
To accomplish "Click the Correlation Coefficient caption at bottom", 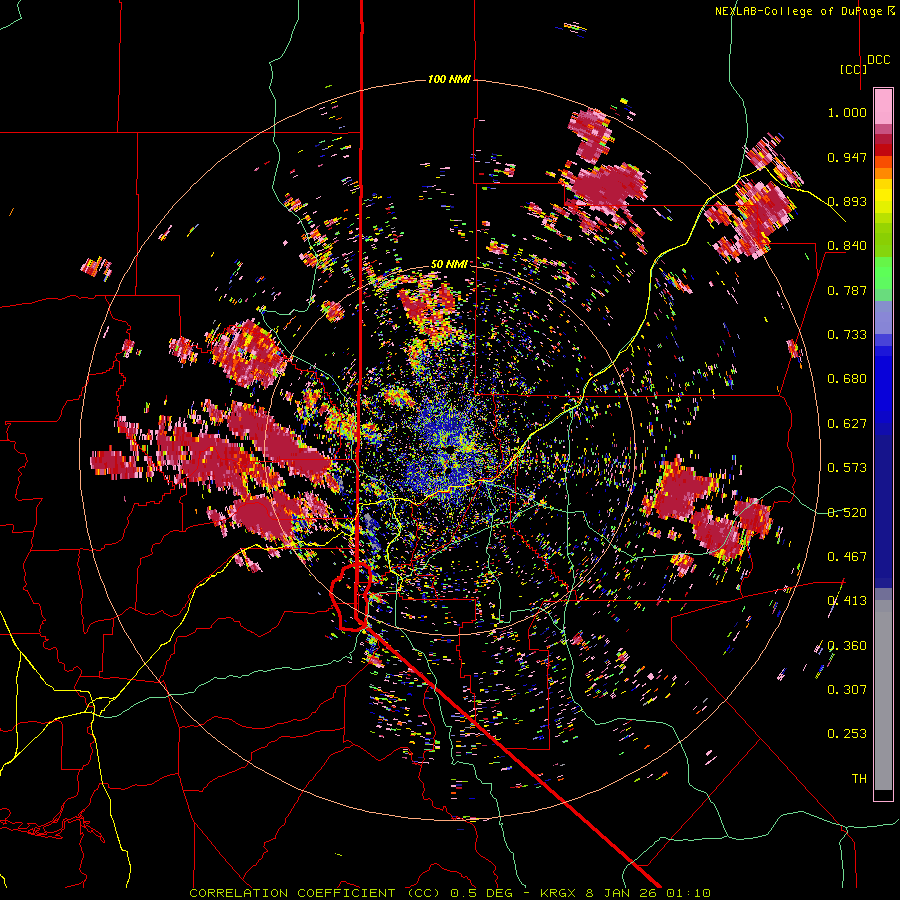I will coord(450,893).
